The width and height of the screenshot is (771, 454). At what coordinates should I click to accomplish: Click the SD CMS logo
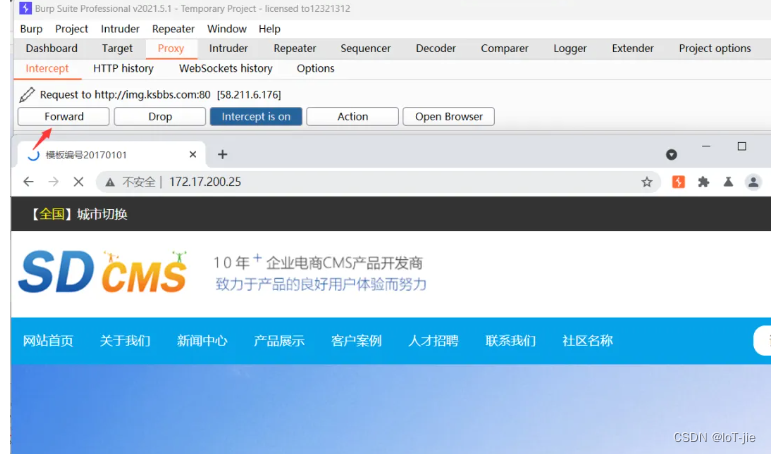(103, 271)
